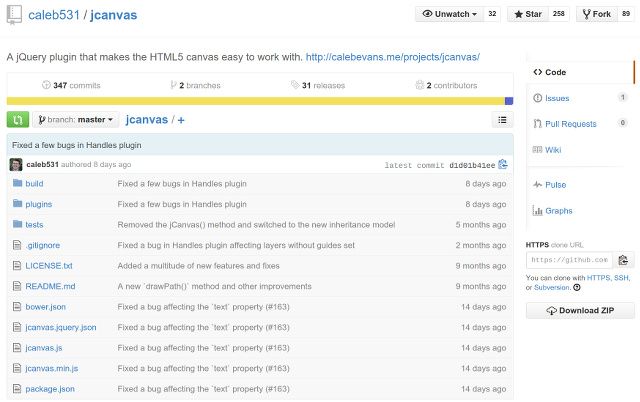Screen dimensions: 640x402
Task: Open clone URL help question mark icon
Action: pyautogui.click(x=577, y=287)
